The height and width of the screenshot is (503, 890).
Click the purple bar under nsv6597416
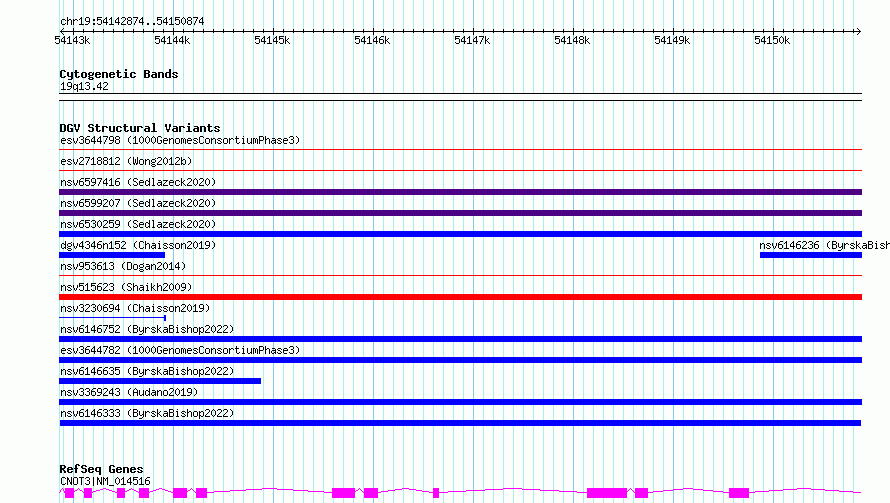[460, 192]
